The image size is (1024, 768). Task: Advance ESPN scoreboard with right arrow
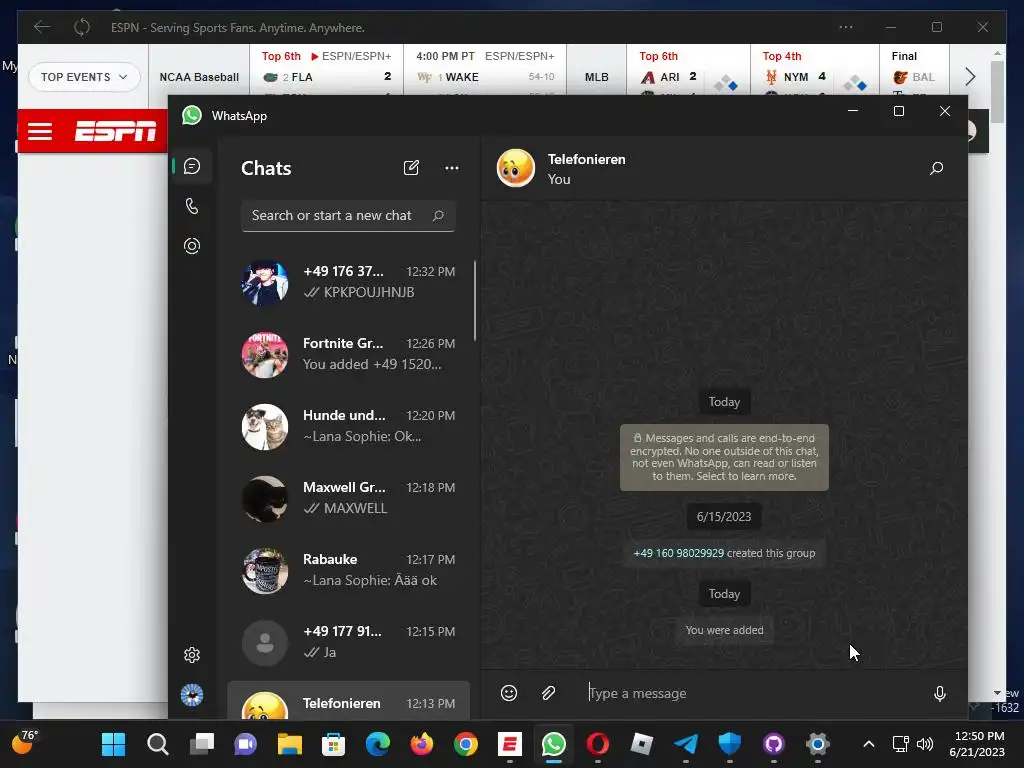970,77
